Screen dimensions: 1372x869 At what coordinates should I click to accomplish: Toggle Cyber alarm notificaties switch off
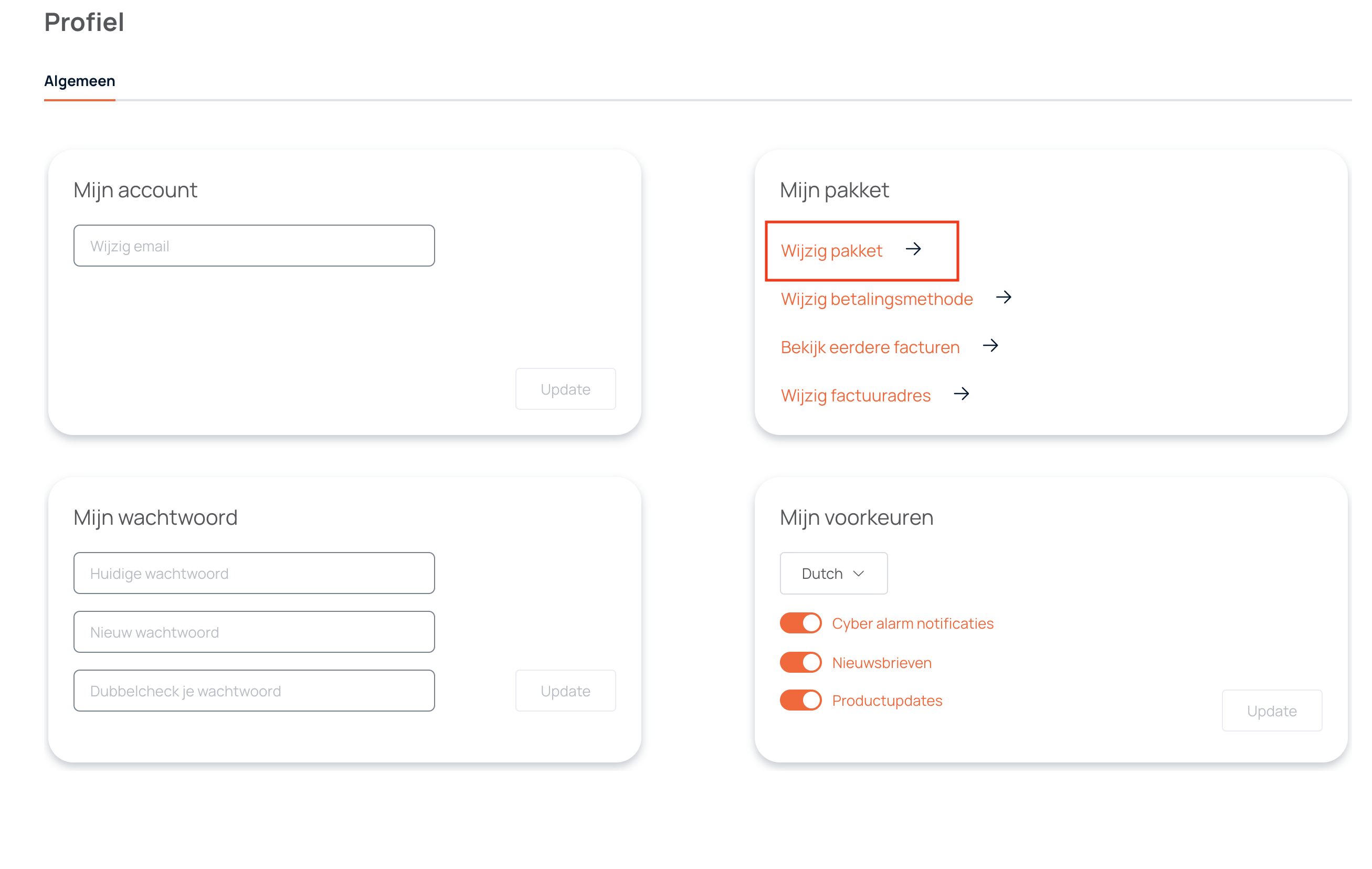coord(800,623)
